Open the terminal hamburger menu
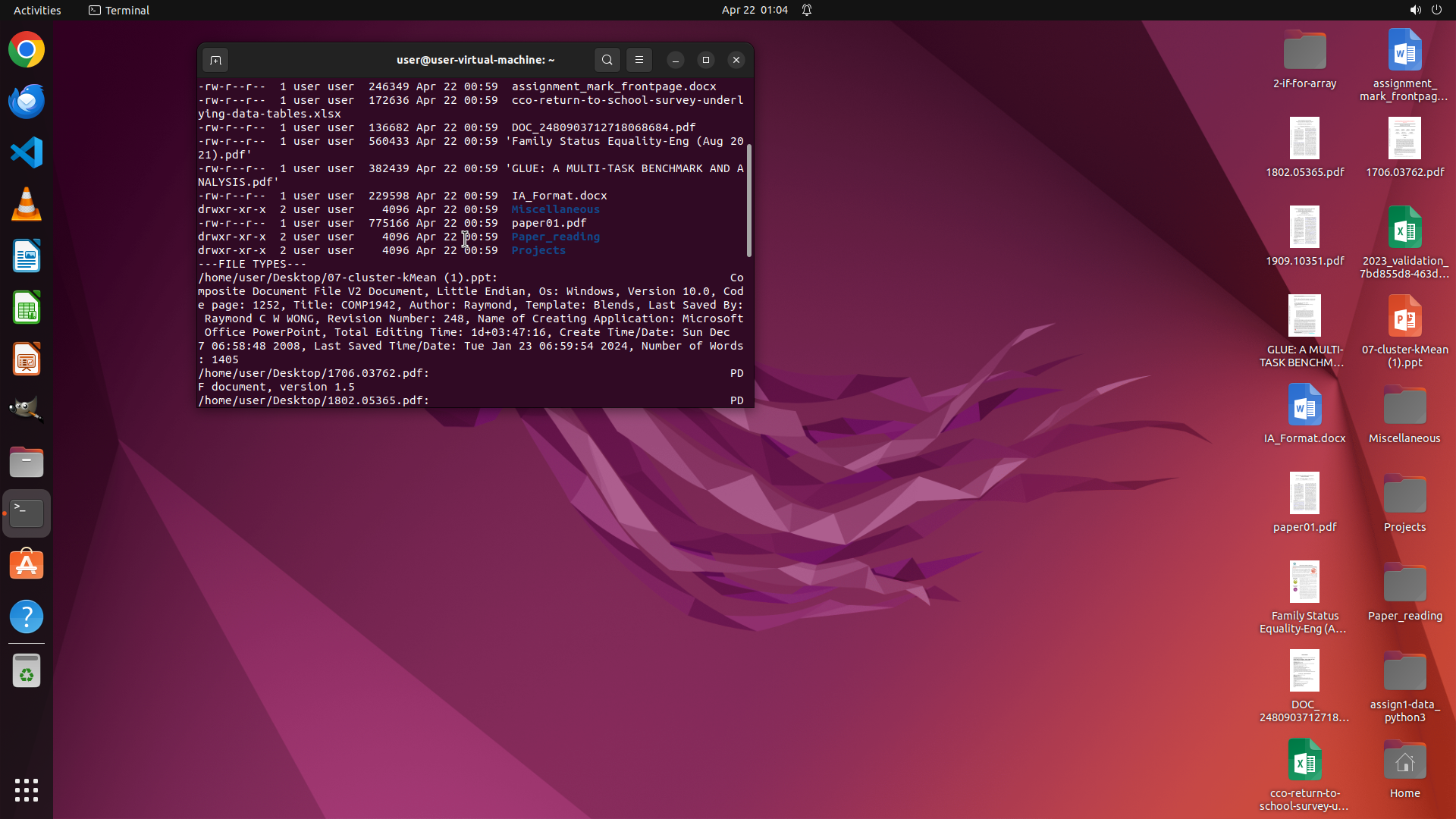Screen dimensions: 1456x819 pyautogui.click(x=639, y=60)
